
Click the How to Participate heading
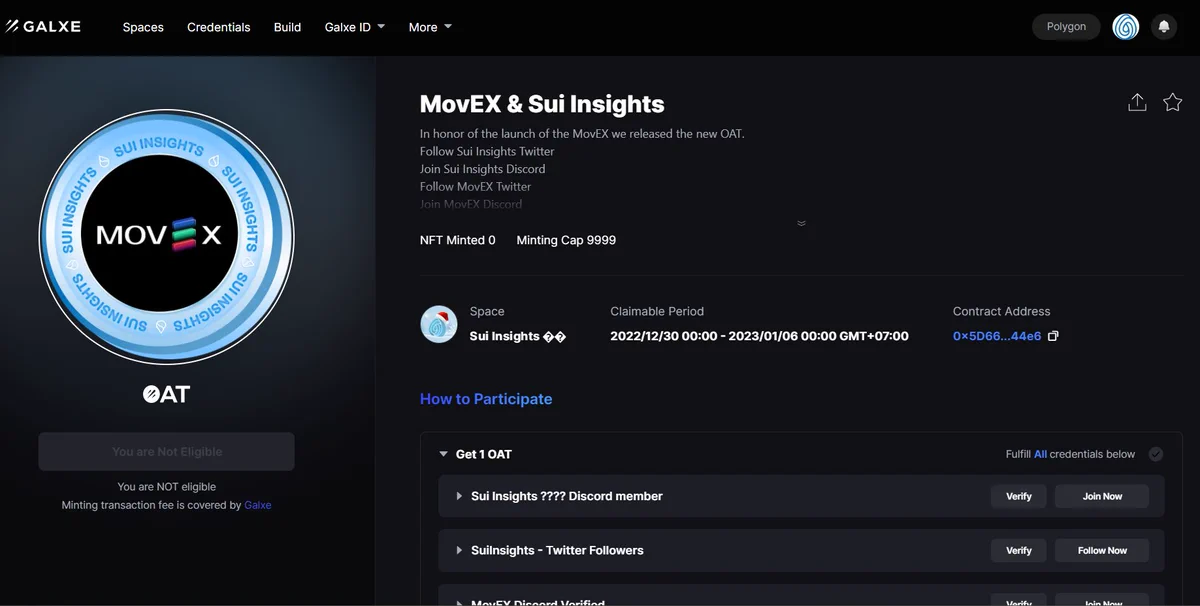(x=486, y=399)
